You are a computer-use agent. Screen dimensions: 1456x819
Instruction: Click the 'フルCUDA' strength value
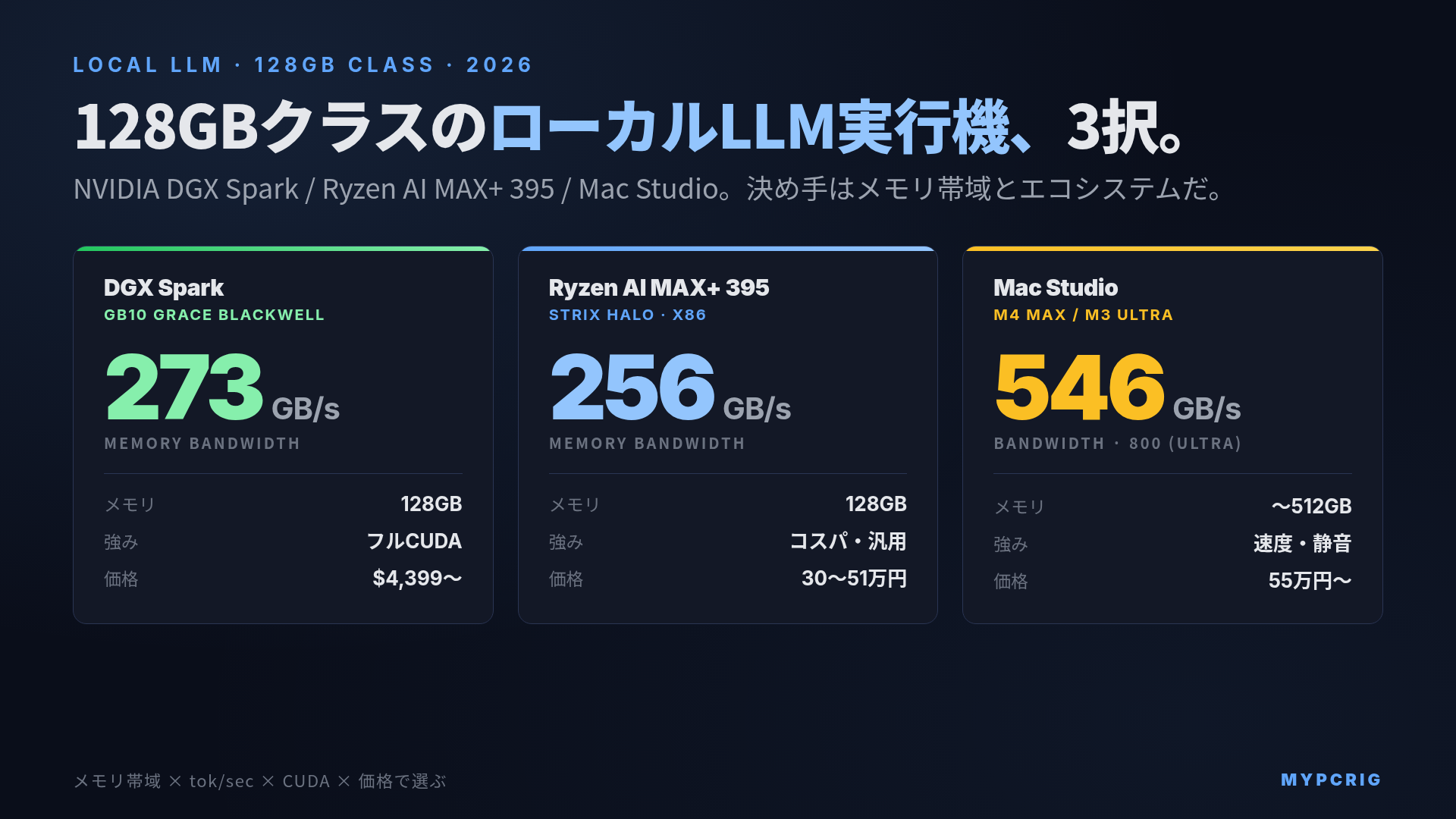(415, 541)
